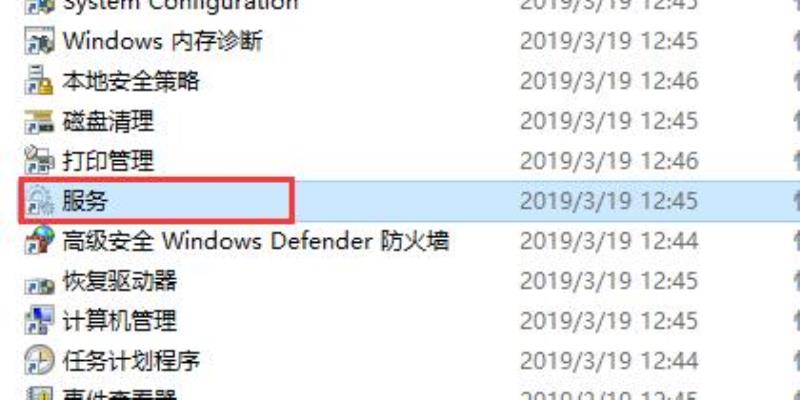The height and width of the screenshot is (400, 800).
Task: Select the 磁盘清理 entry name
Action: tap(108, 121)
